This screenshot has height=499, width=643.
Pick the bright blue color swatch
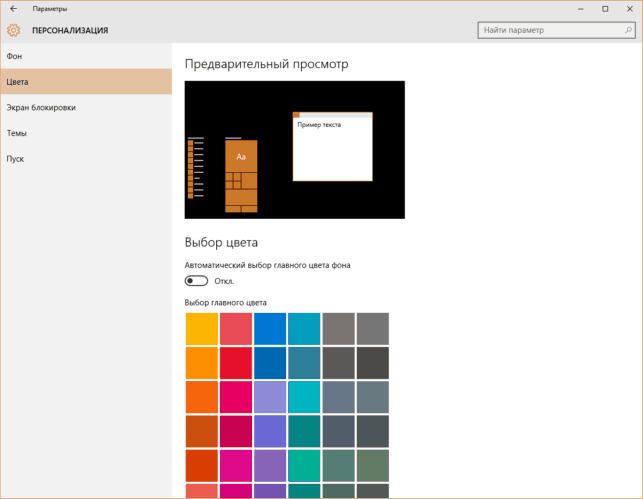[x=270, y=329]
